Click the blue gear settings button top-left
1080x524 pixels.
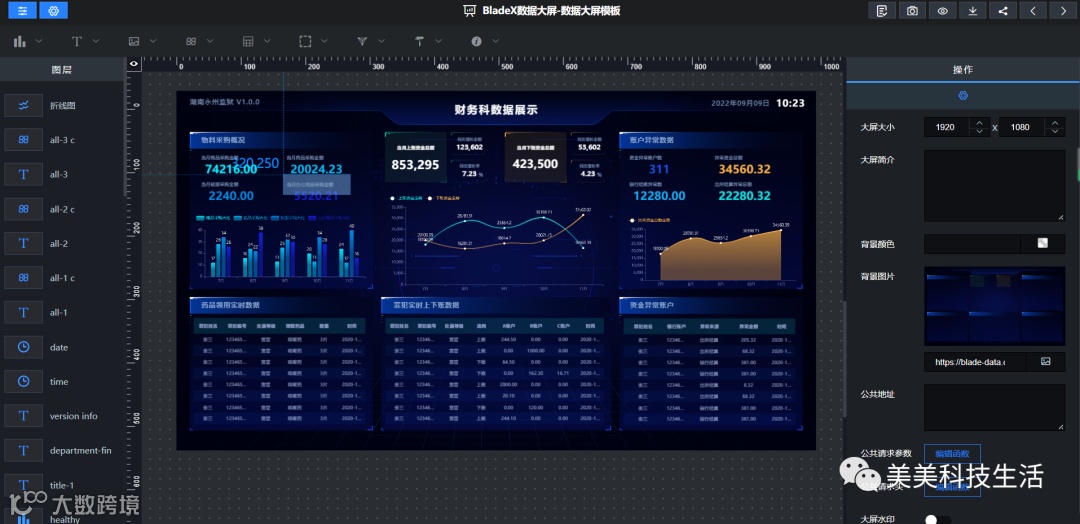point(54,10)
